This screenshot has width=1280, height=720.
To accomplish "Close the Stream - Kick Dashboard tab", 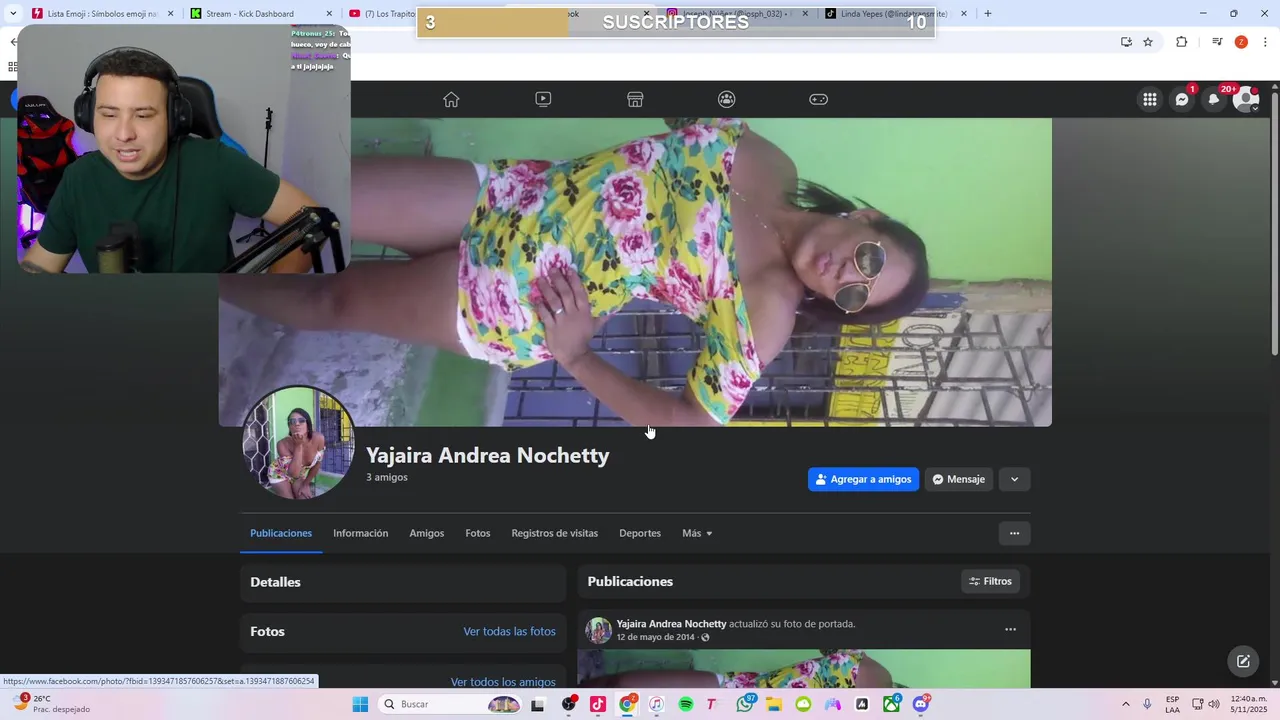I will coord(329,14).
